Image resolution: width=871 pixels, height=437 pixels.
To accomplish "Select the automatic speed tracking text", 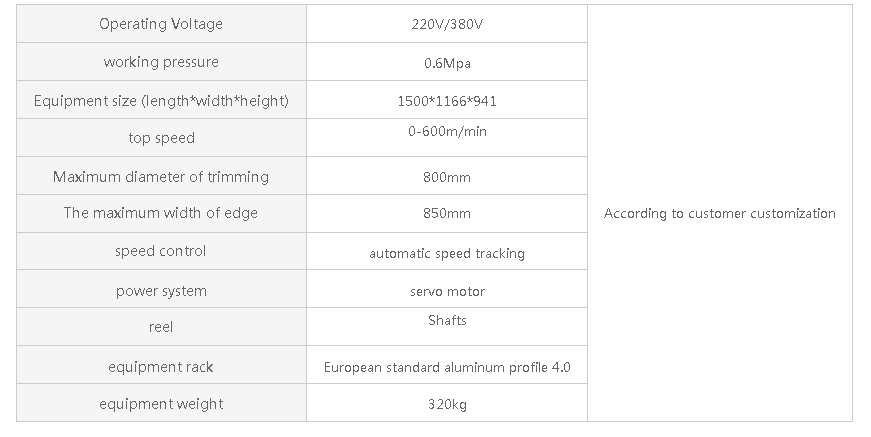I will pos(447,254).
